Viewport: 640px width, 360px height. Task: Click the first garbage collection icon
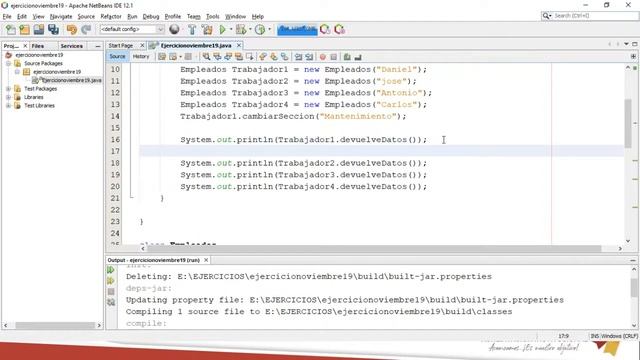[x=325, y=29]
